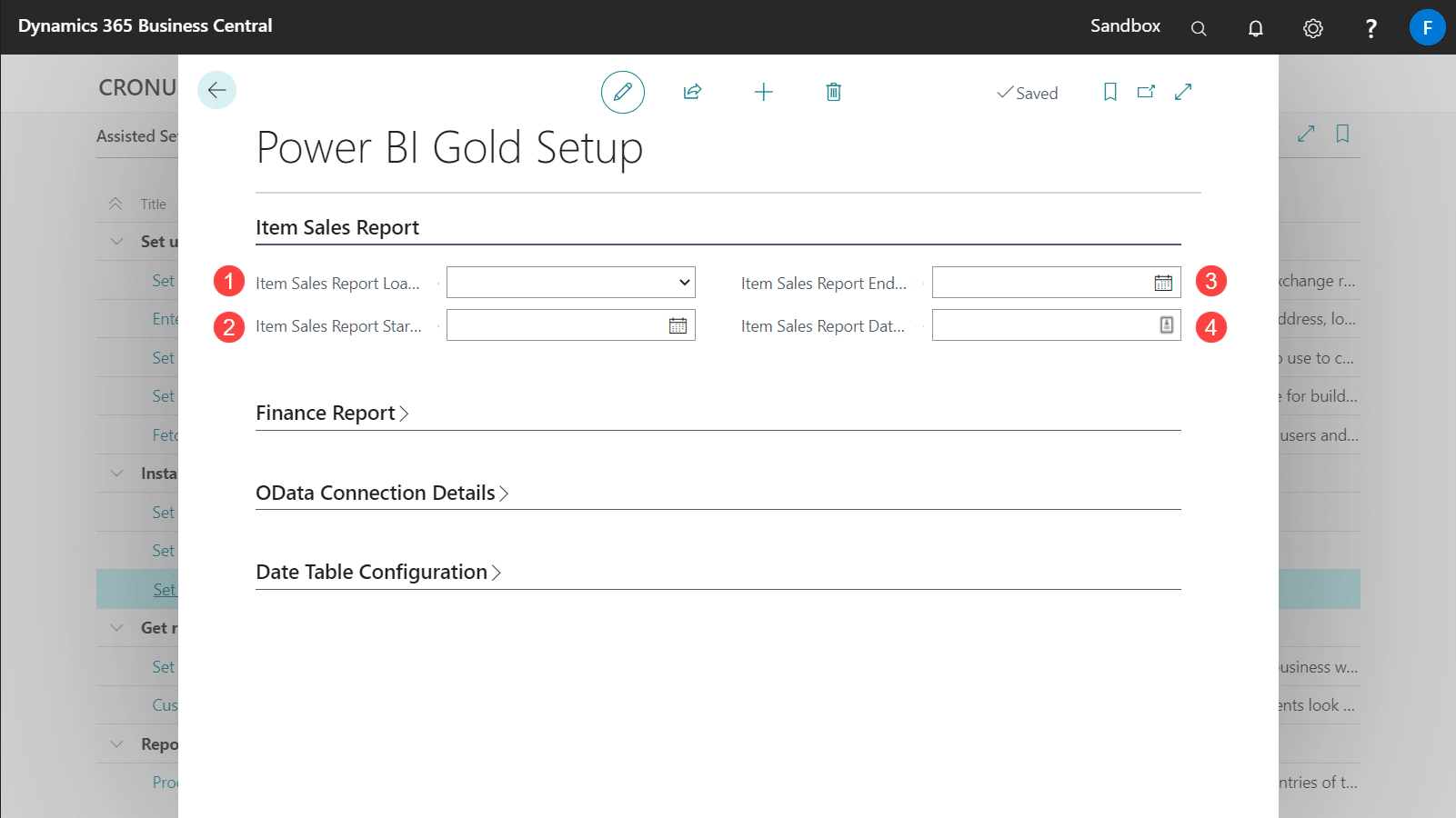Expand the Finance Report section

pyautogui.click(x=332, y=414)
